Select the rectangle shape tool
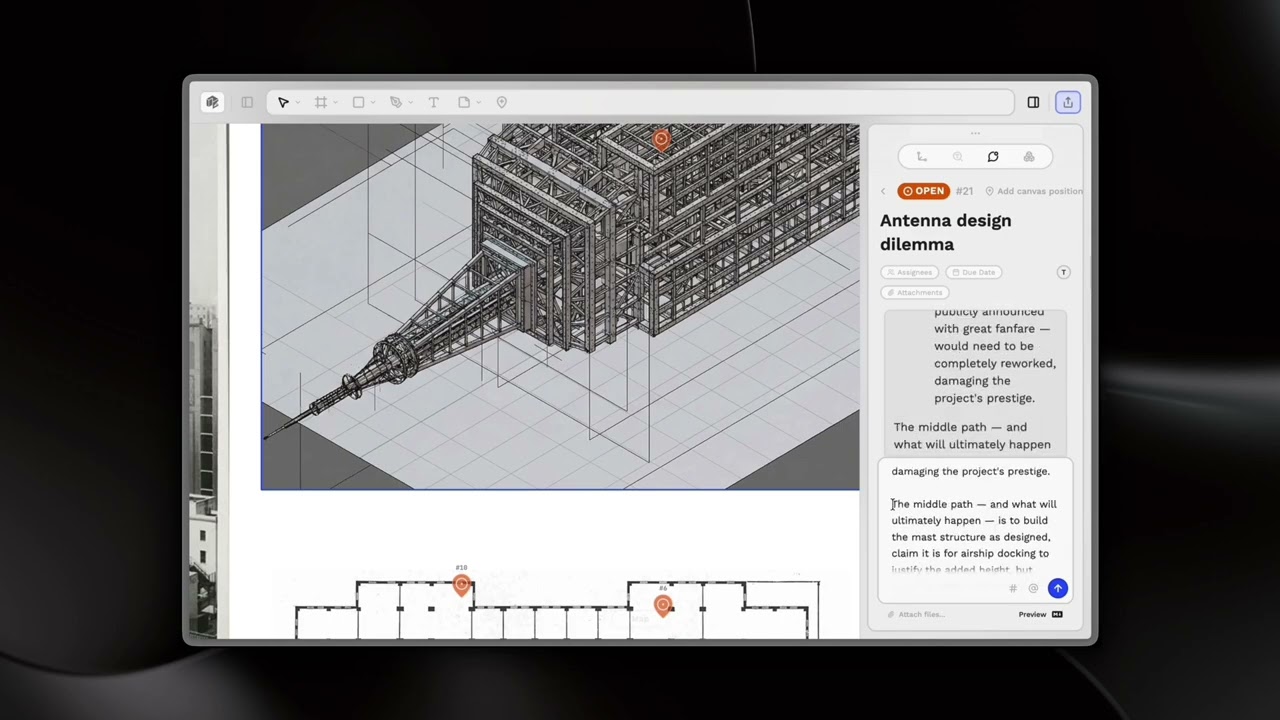This screenshot has height=720, width=1280. [358, 102]
